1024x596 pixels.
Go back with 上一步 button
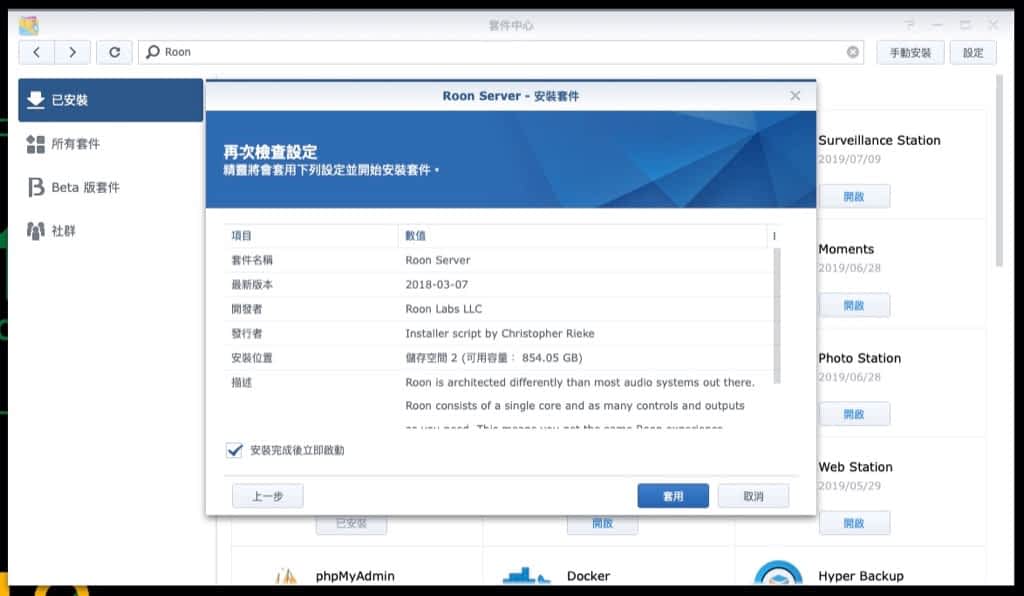(x=268, y=496)
